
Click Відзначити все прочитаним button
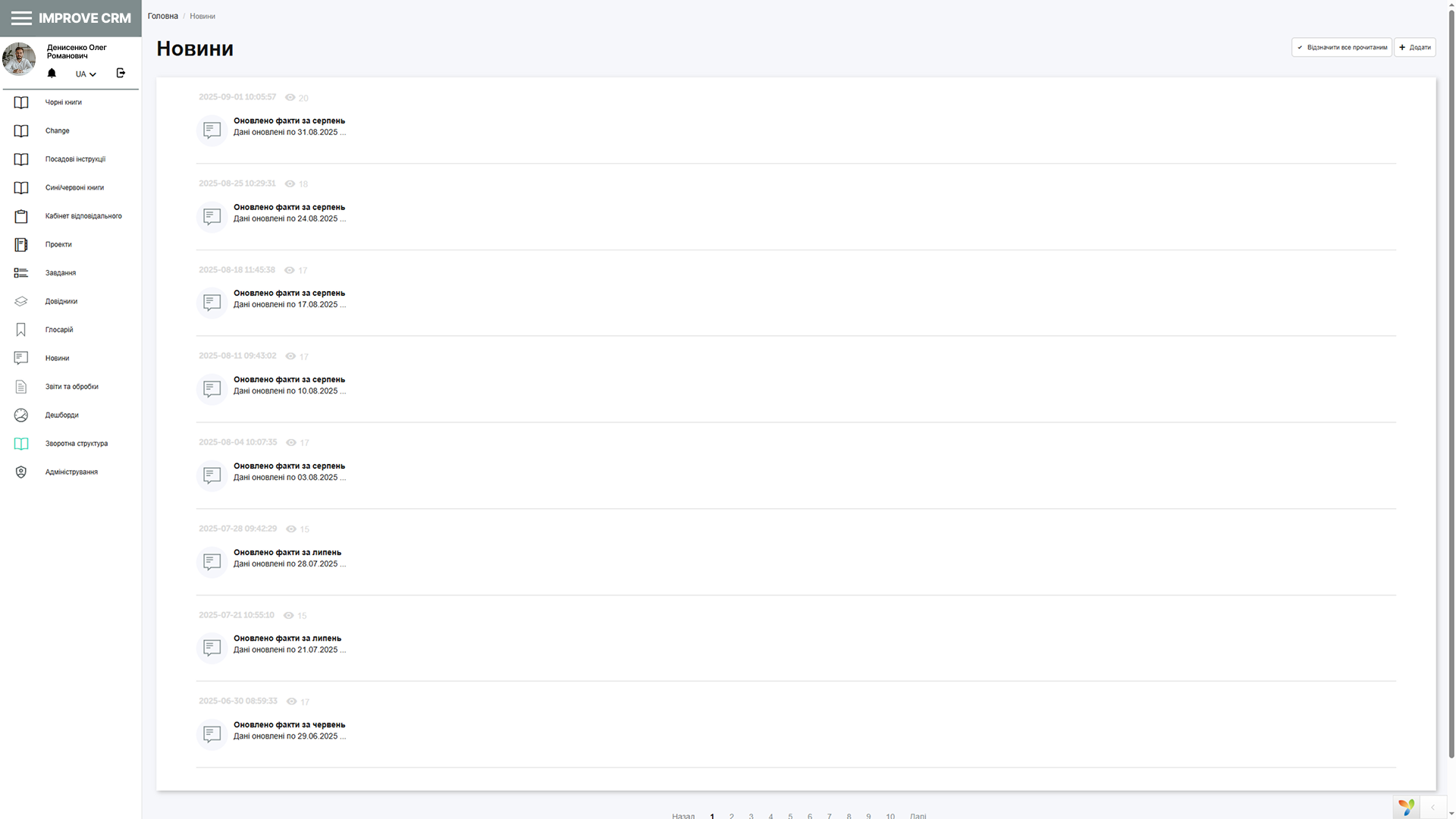click(x=1341, y=48)
